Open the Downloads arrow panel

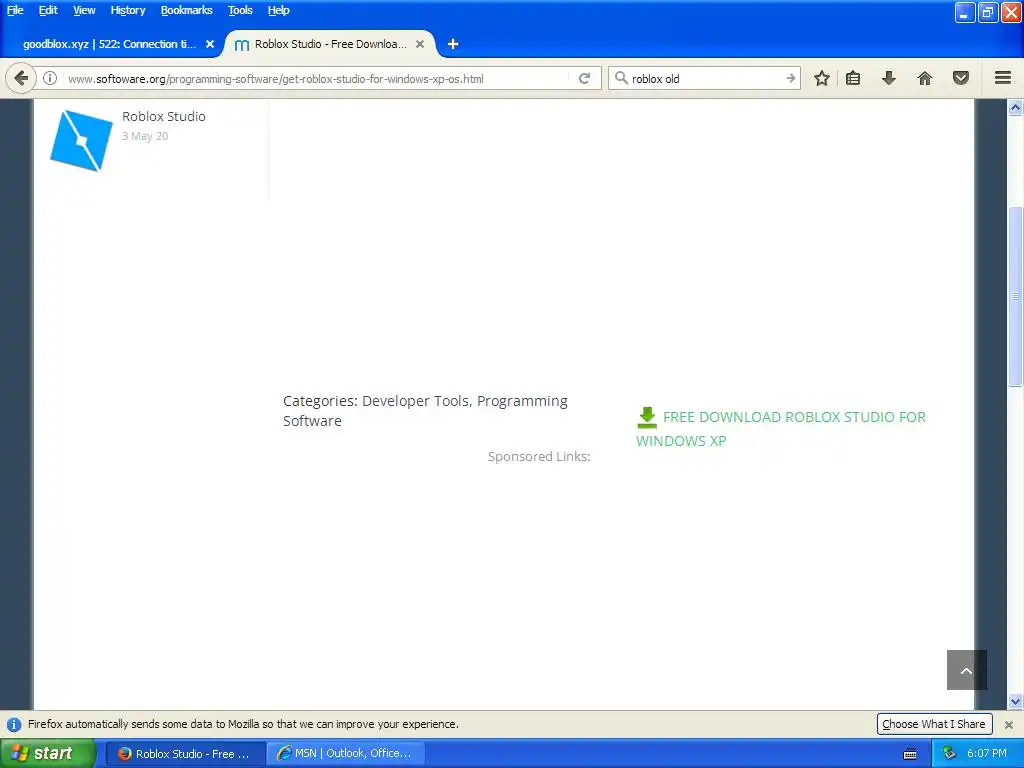click(x=888, y=78)
